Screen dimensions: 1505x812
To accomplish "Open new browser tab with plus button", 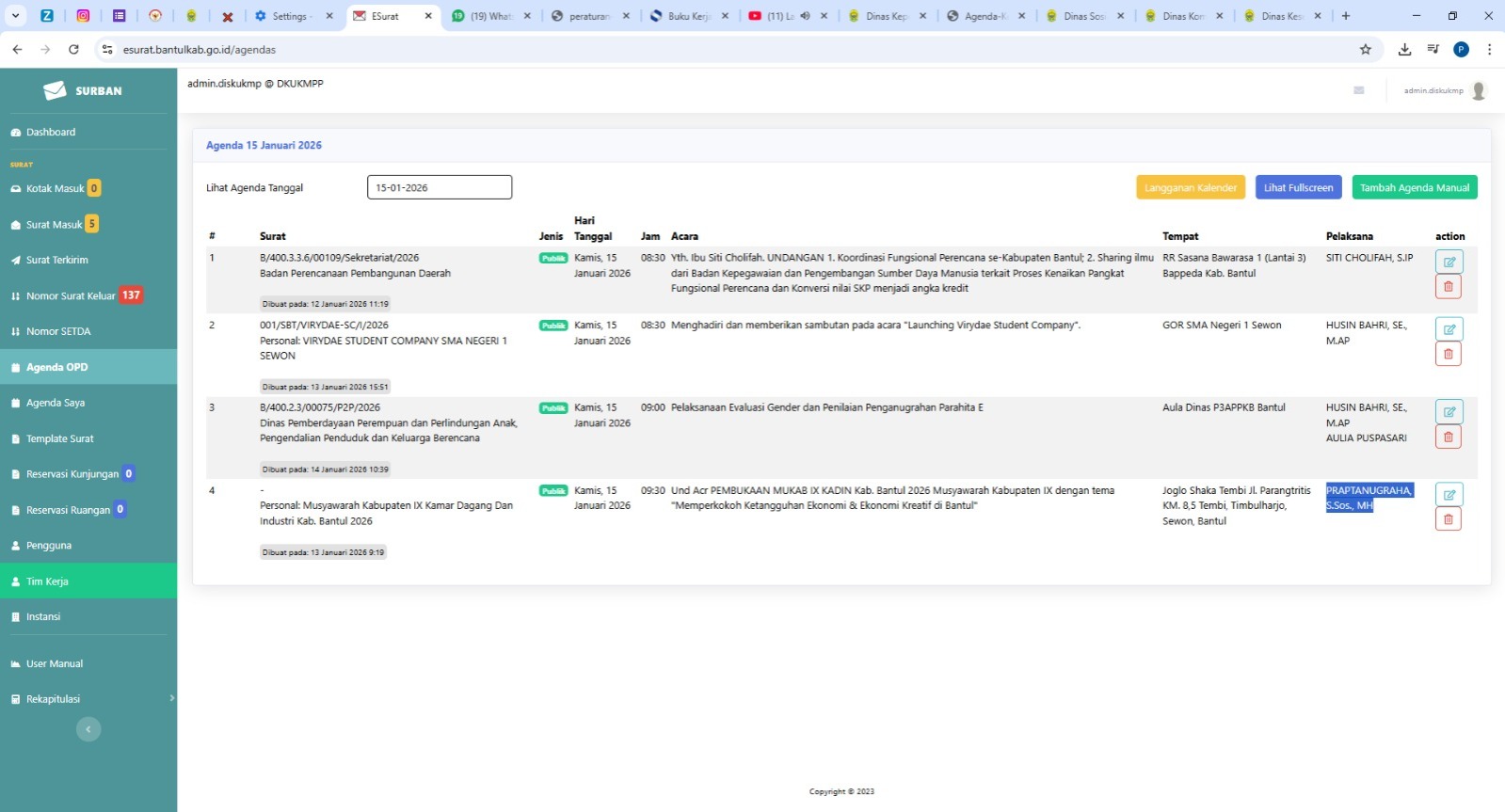I will tap(1346, 16).
